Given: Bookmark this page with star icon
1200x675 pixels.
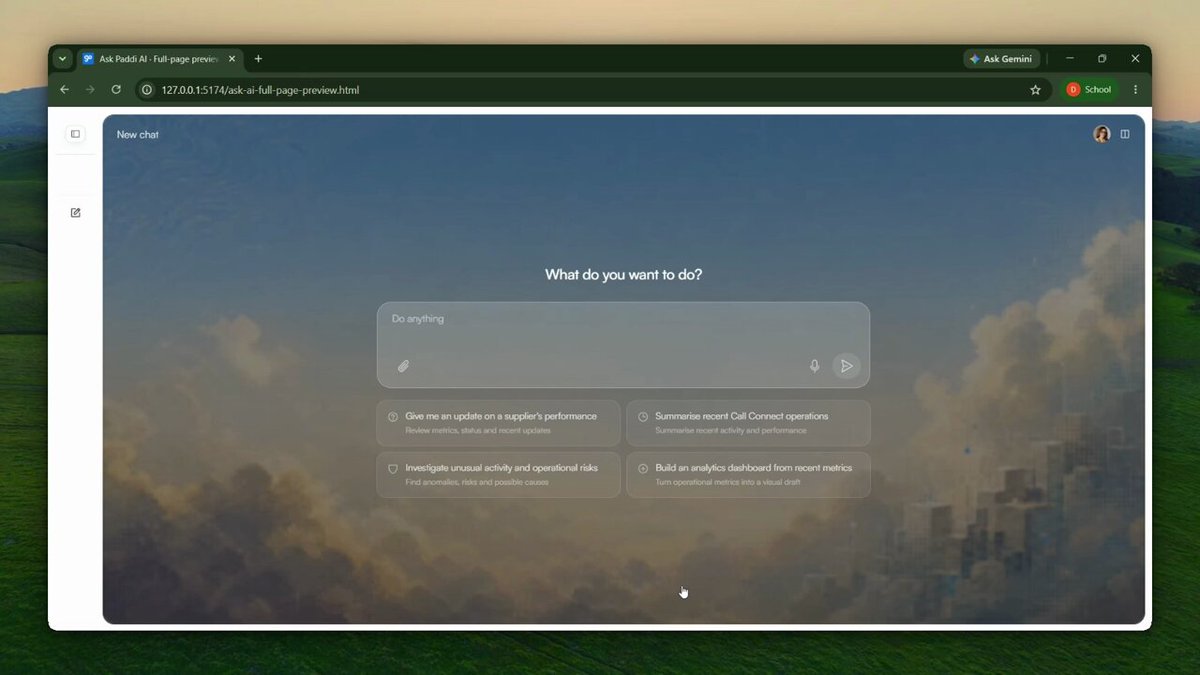Looking at the screenshot, I should tap(1035, 90).
